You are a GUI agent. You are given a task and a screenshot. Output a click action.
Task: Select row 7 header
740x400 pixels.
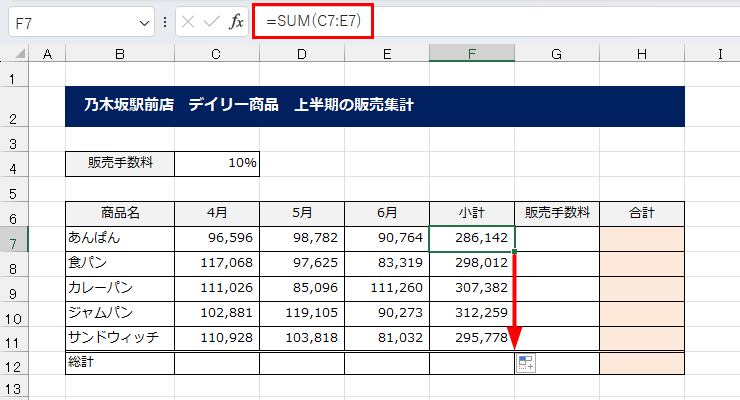(14, 239)
